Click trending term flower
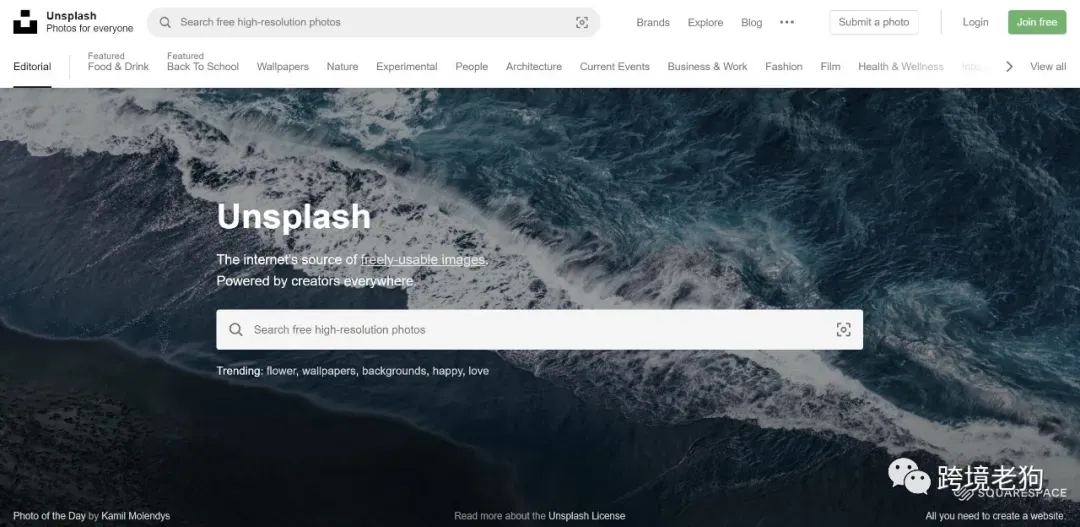The image size is (1080, 527). click(281, 371)
